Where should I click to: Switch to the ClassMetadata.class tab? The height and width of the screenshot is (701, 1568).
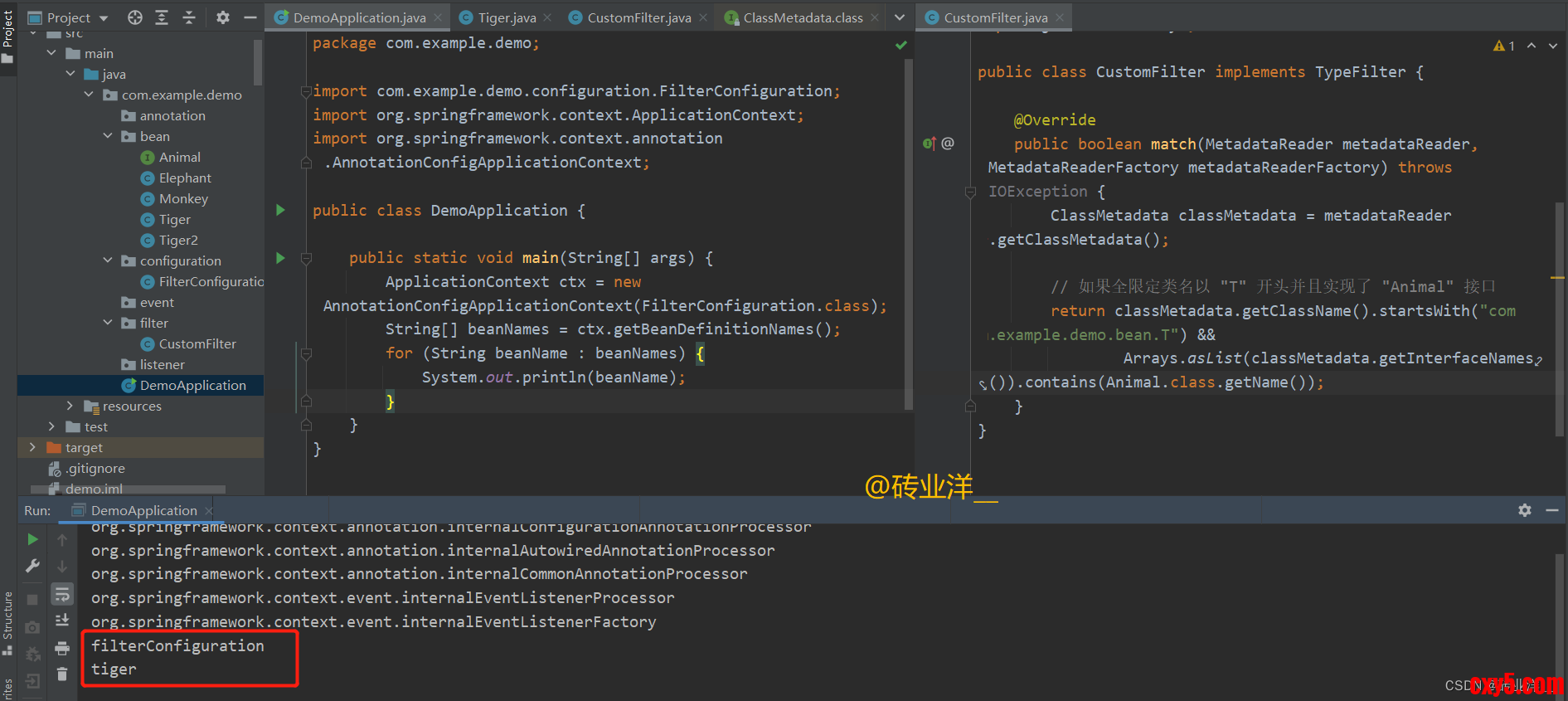(x=802, y=17)
